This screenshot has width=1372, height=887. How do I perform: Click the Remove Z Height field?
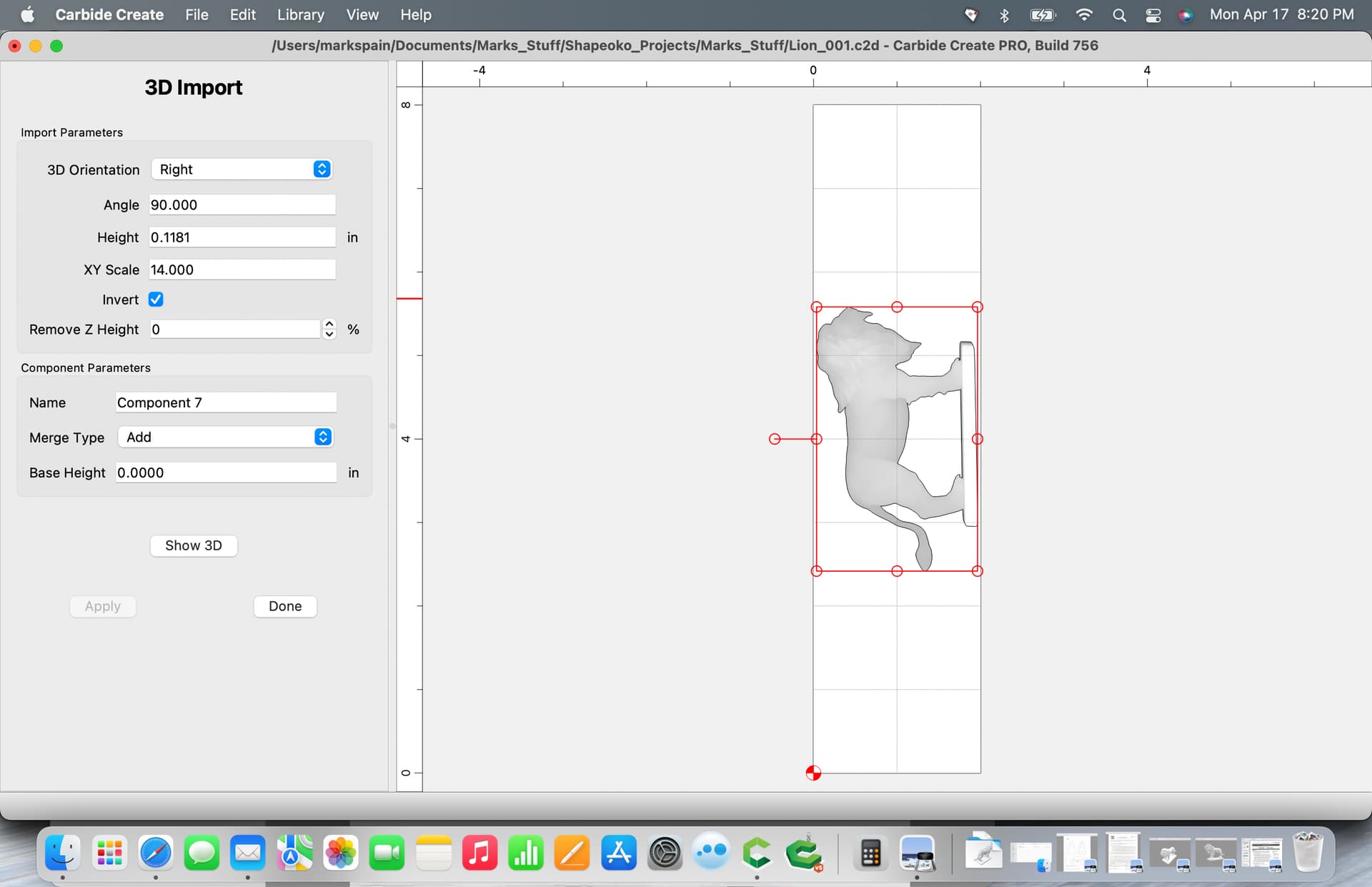235,329
